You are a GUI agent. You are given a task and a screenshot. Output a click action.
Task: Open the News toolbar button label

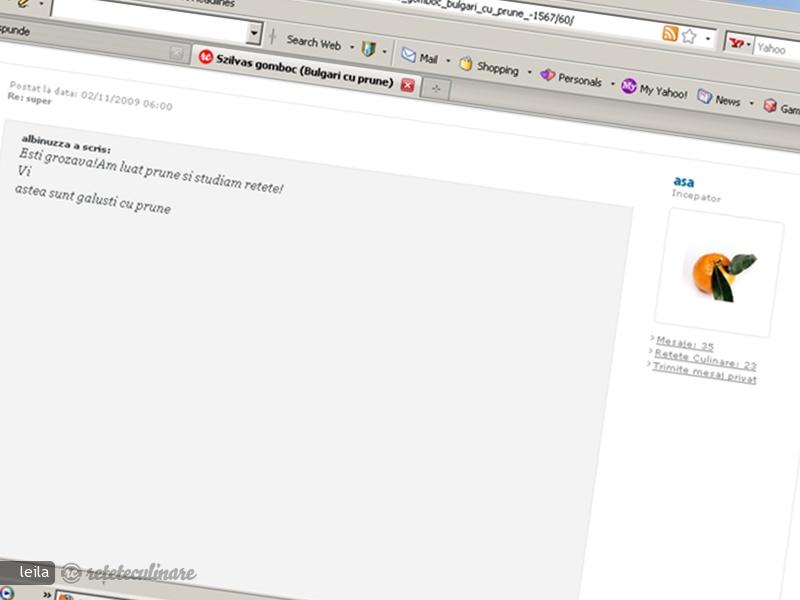click(x=728, y=101)
